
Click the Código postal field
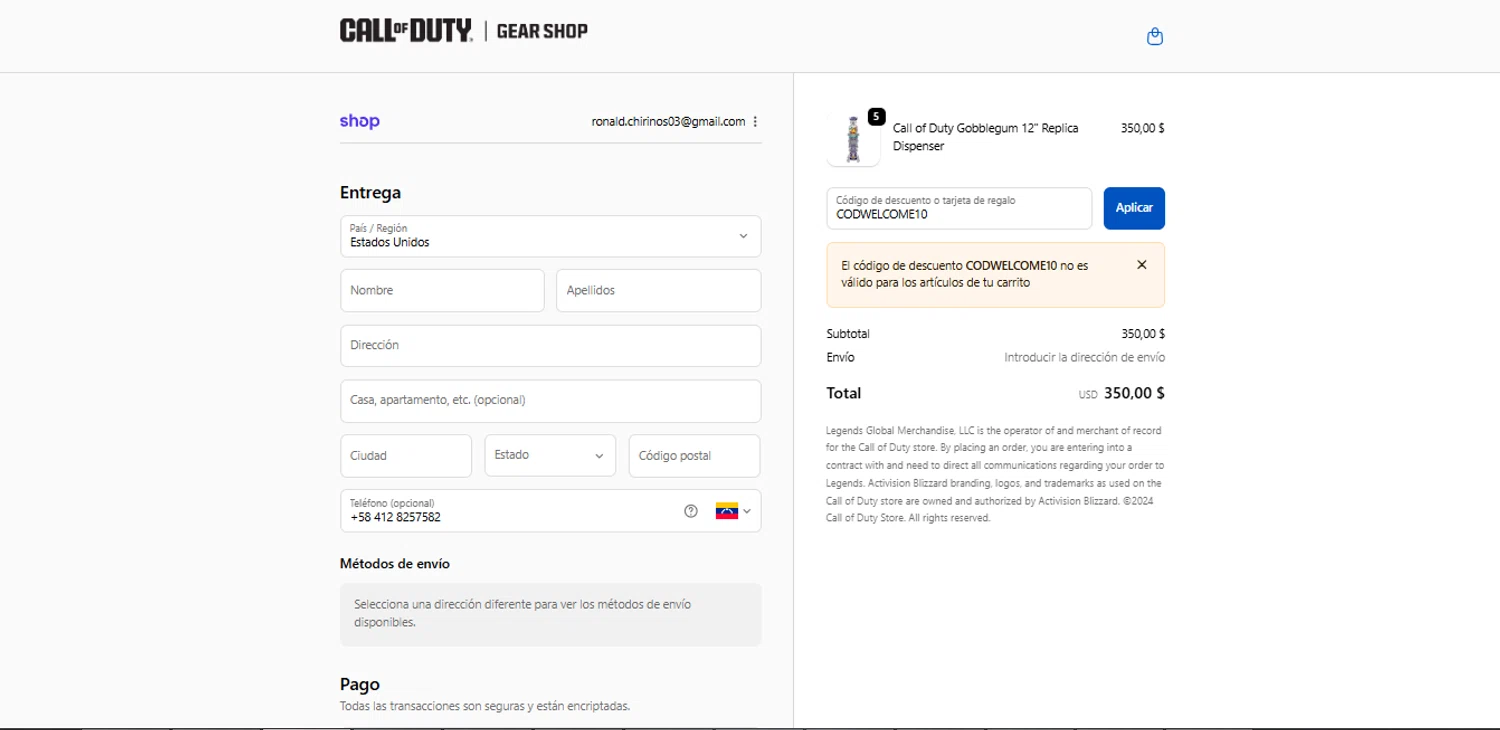[694, 455]
